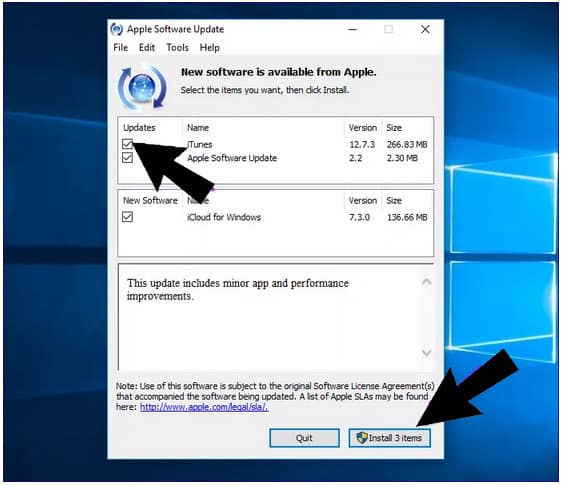Open the apple.com legal SLA link

204,407
